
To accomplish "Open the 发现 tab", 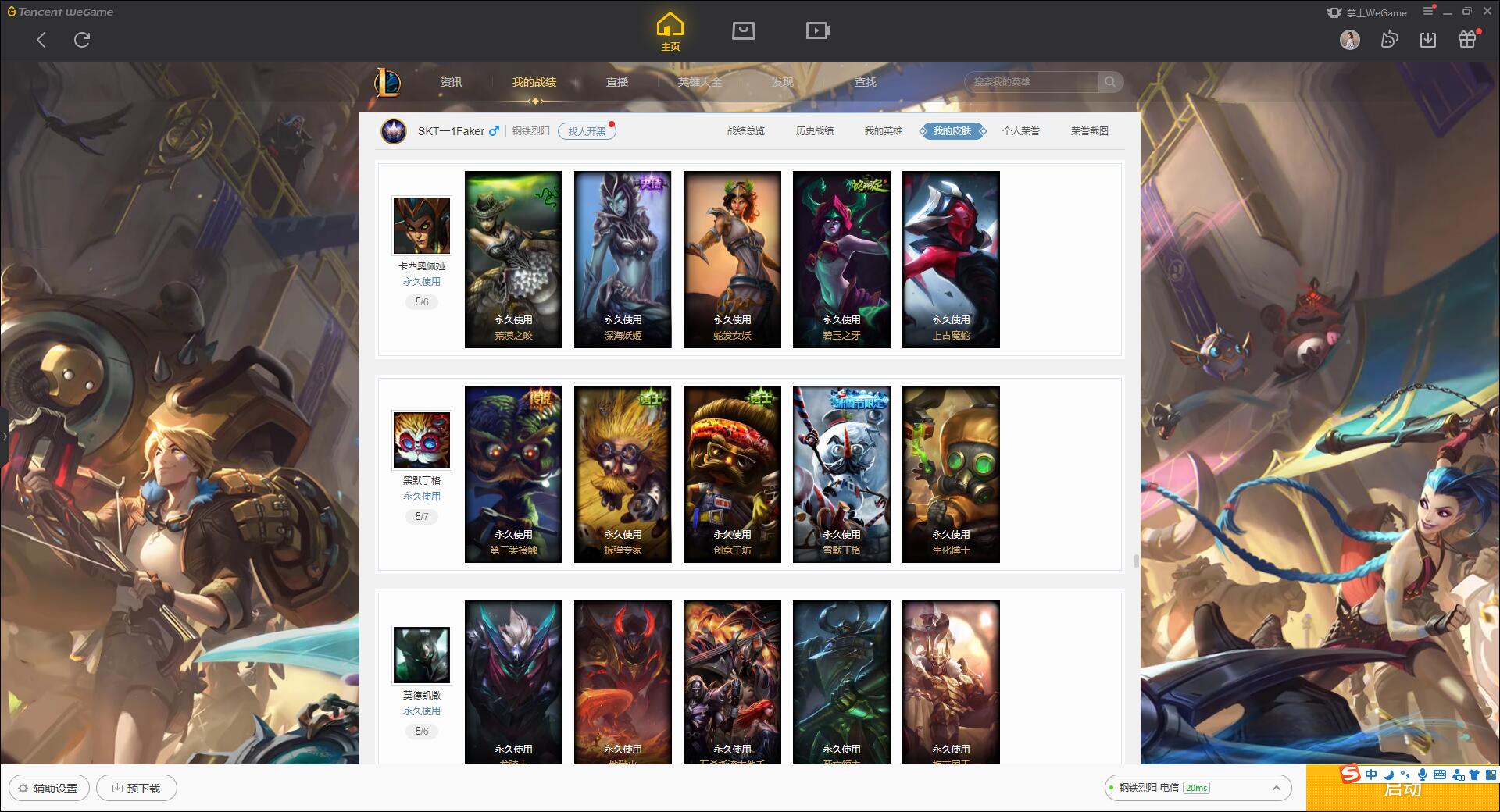I will (783, 82).
